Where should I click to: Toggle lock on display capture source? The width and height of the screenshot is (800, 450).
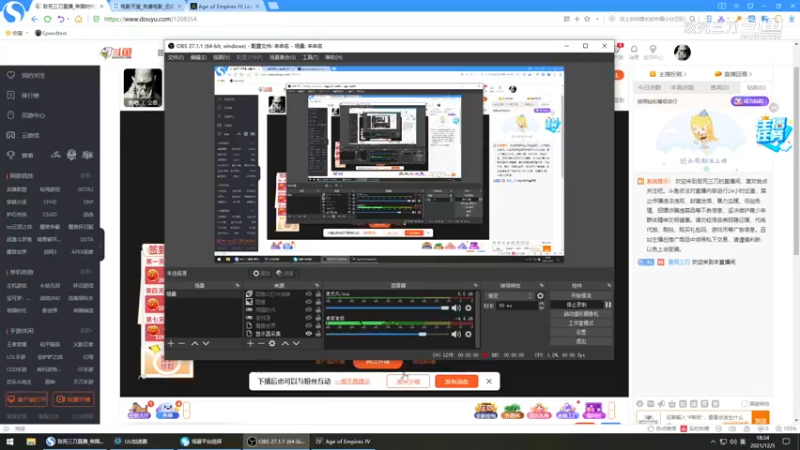point(318,334)
